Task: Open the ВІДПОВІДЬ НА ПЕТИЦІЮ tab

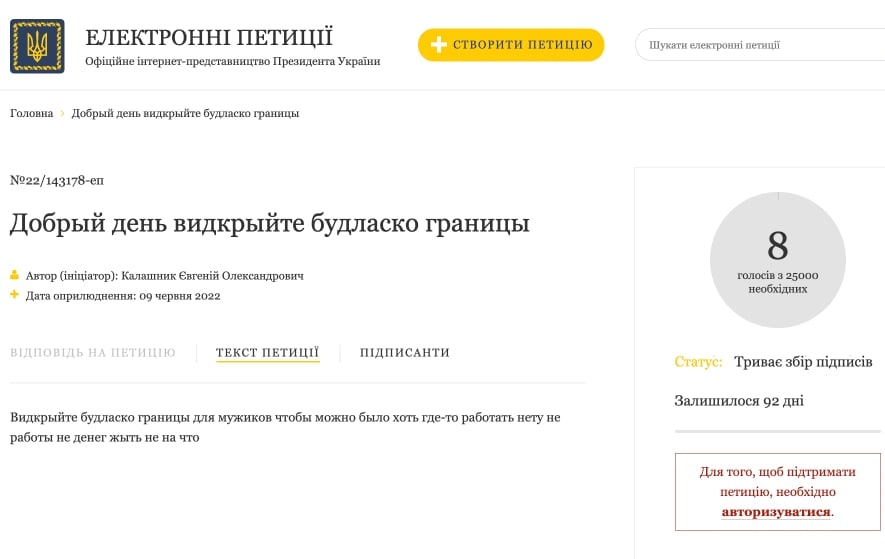Action: [93, 353]
